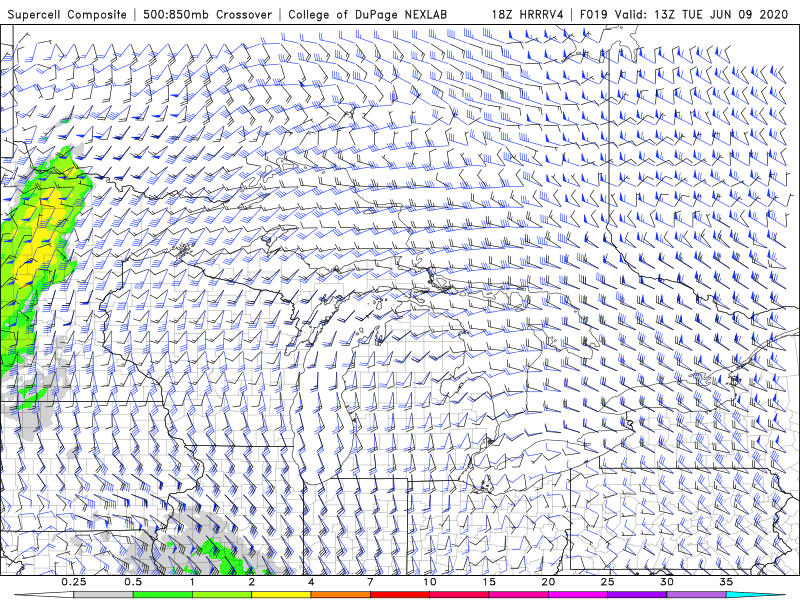Click the white below-0.25 legend arrow
This screenshot has height=600, width=800.
click(x=44, y=595)
